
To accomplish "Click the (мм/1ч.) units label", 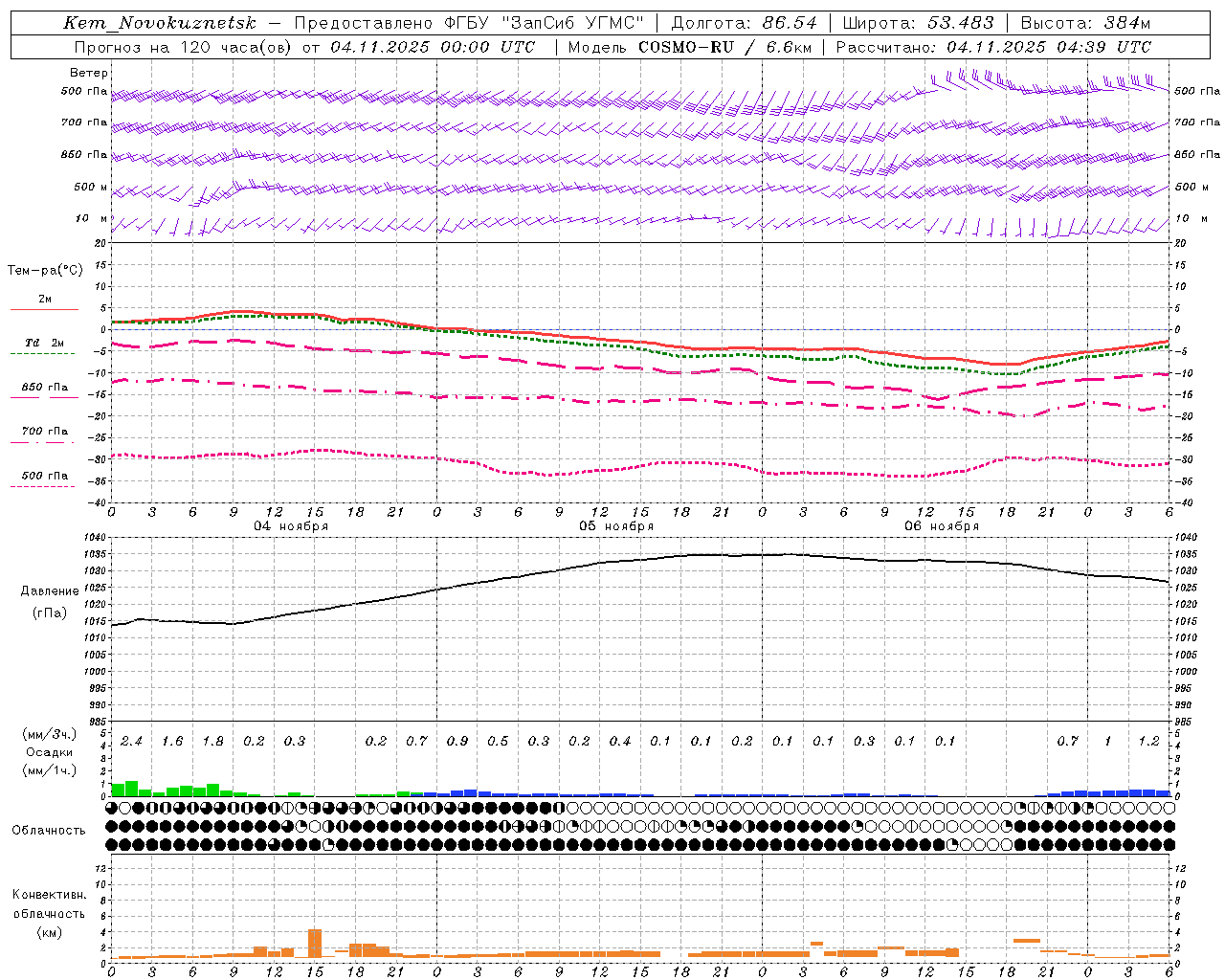I will point(49,770).
